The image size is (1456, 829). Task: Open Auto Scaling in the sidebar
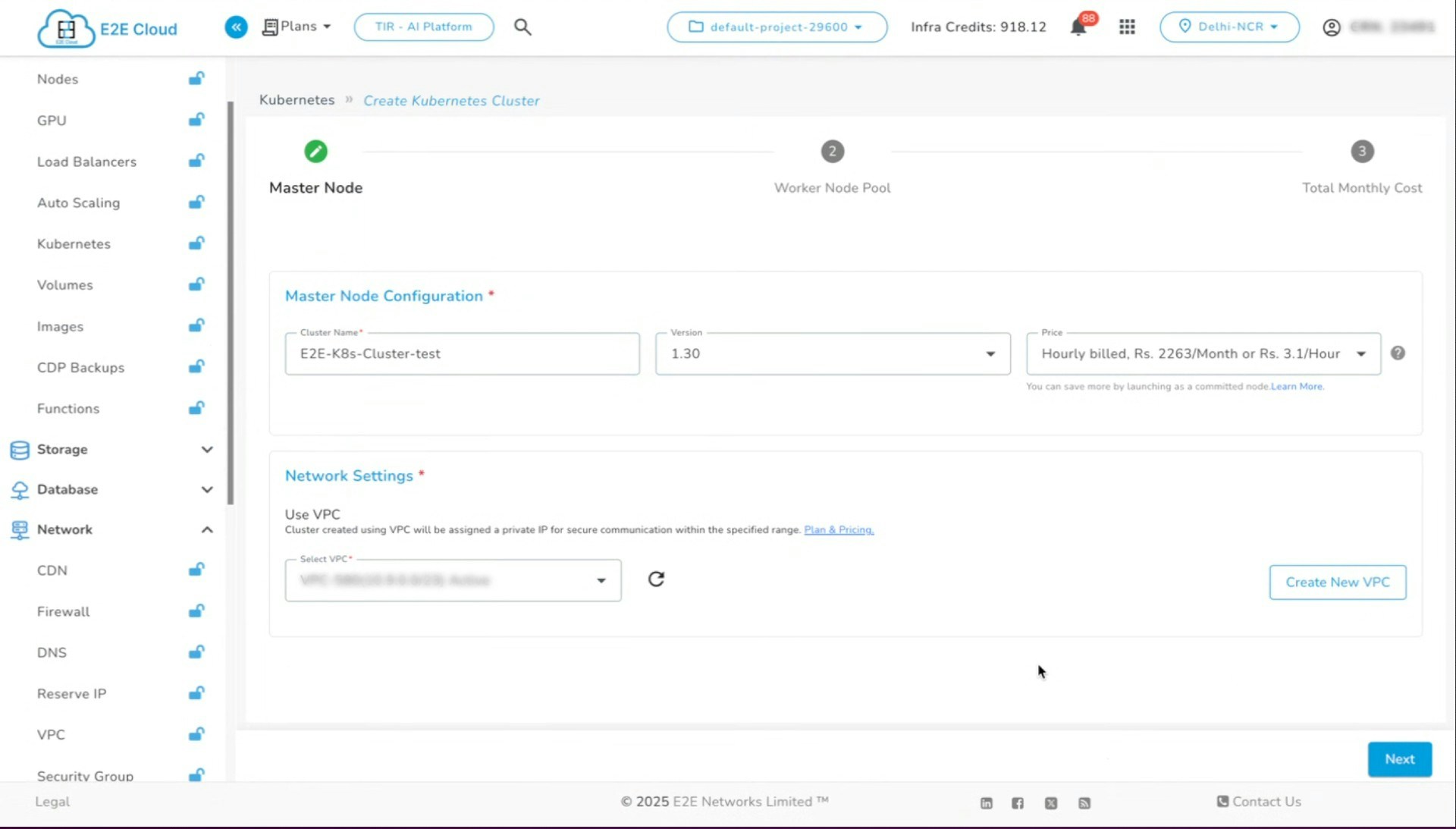pos(78,203)
